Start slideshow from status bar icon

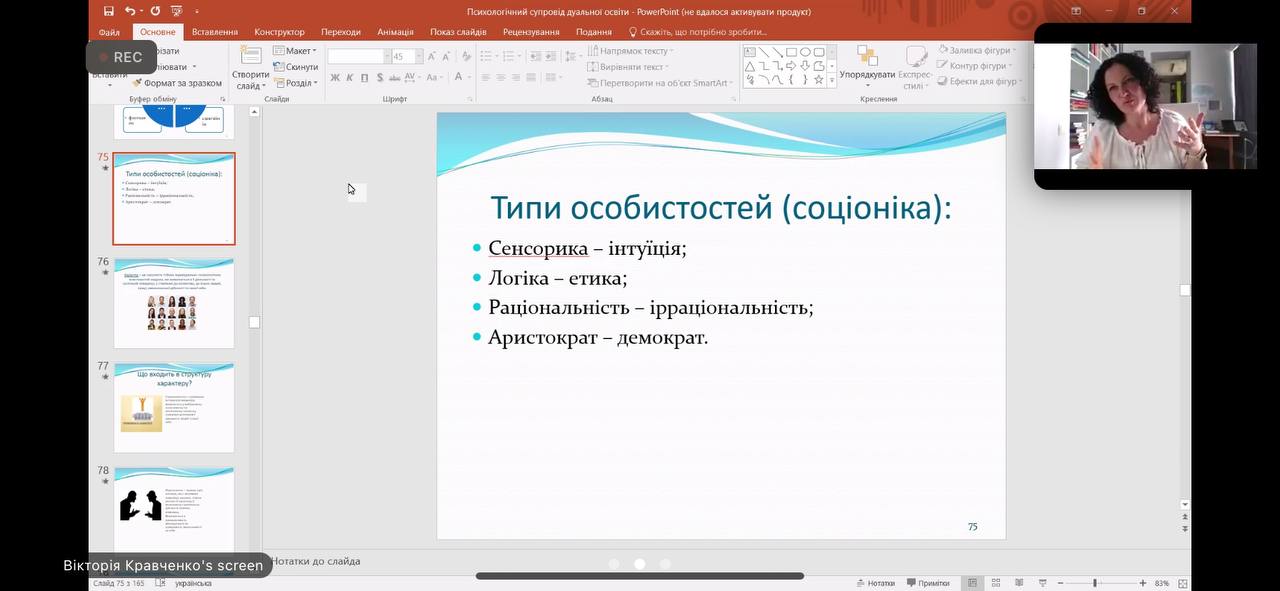pyautogui.click(x=1042, y=583)
